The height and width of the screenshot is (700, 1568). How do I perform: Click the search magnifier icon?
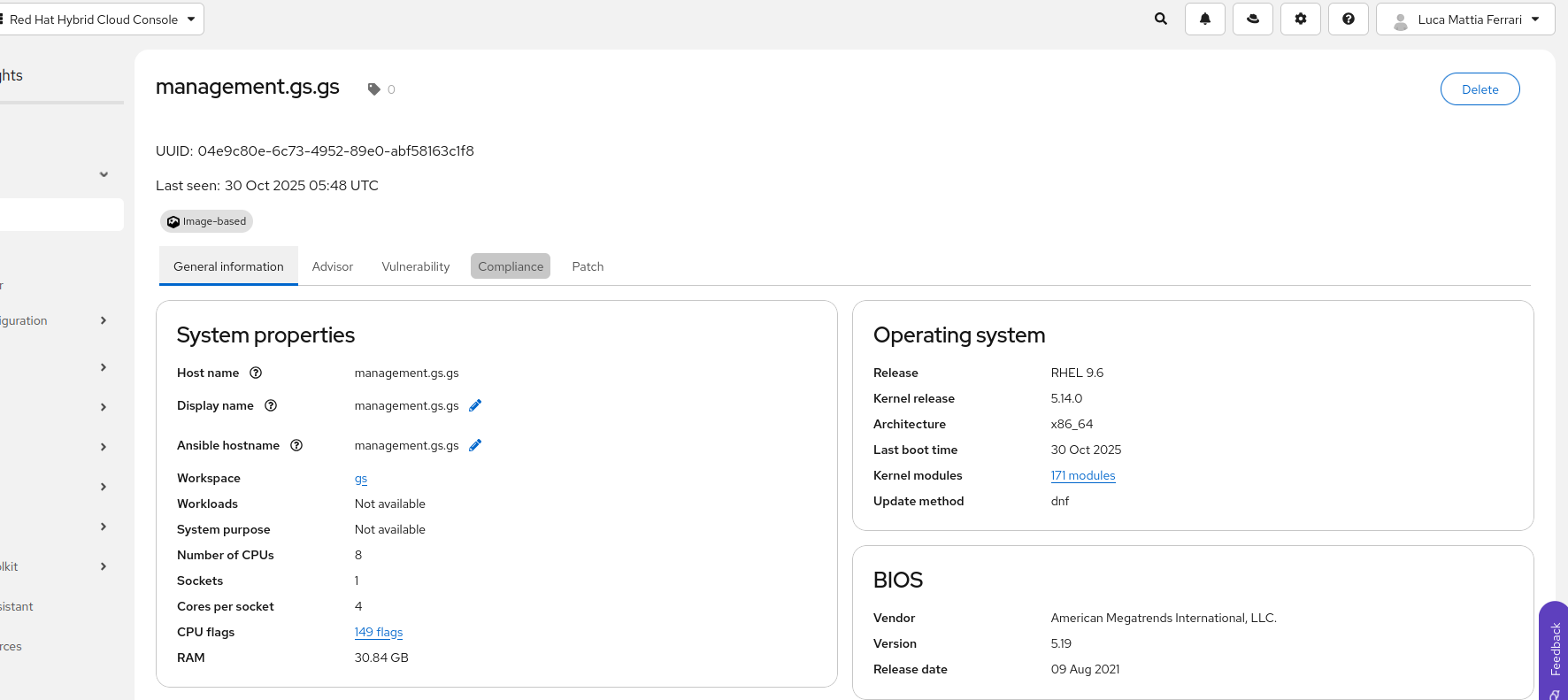(x=1161, y=19)
